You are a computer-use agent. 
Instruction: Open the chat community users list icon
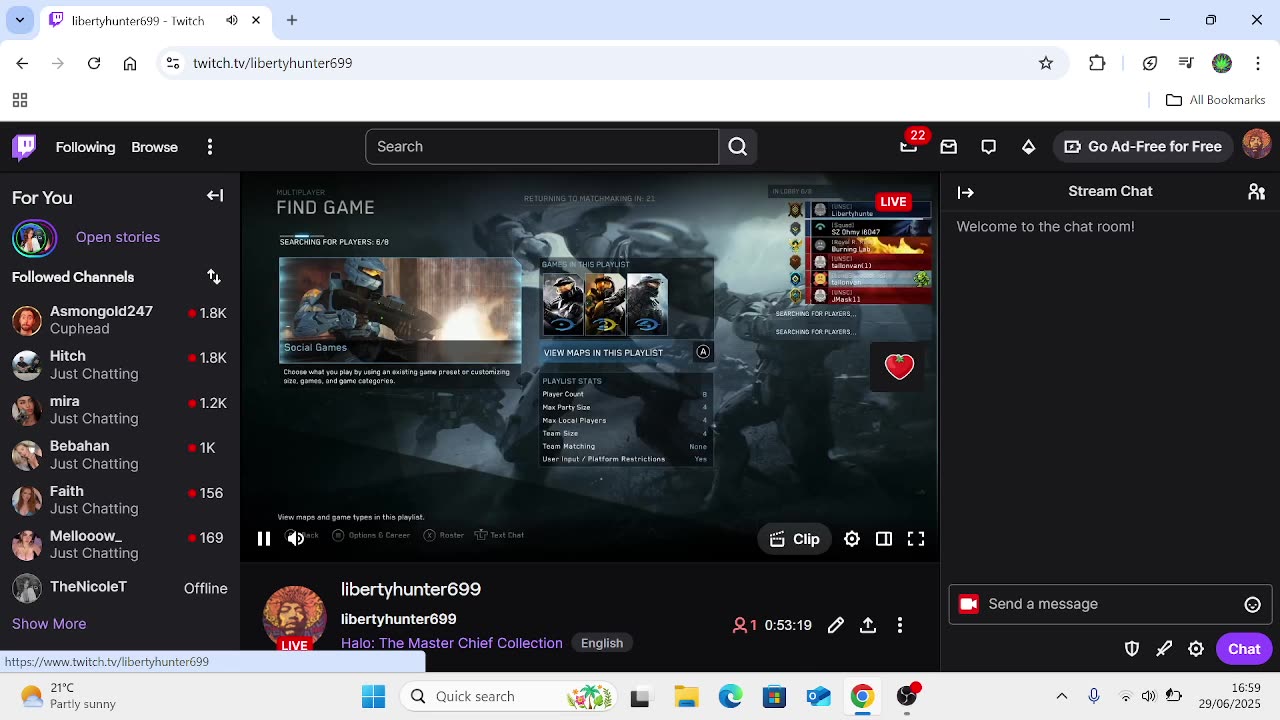point(1257,192)
